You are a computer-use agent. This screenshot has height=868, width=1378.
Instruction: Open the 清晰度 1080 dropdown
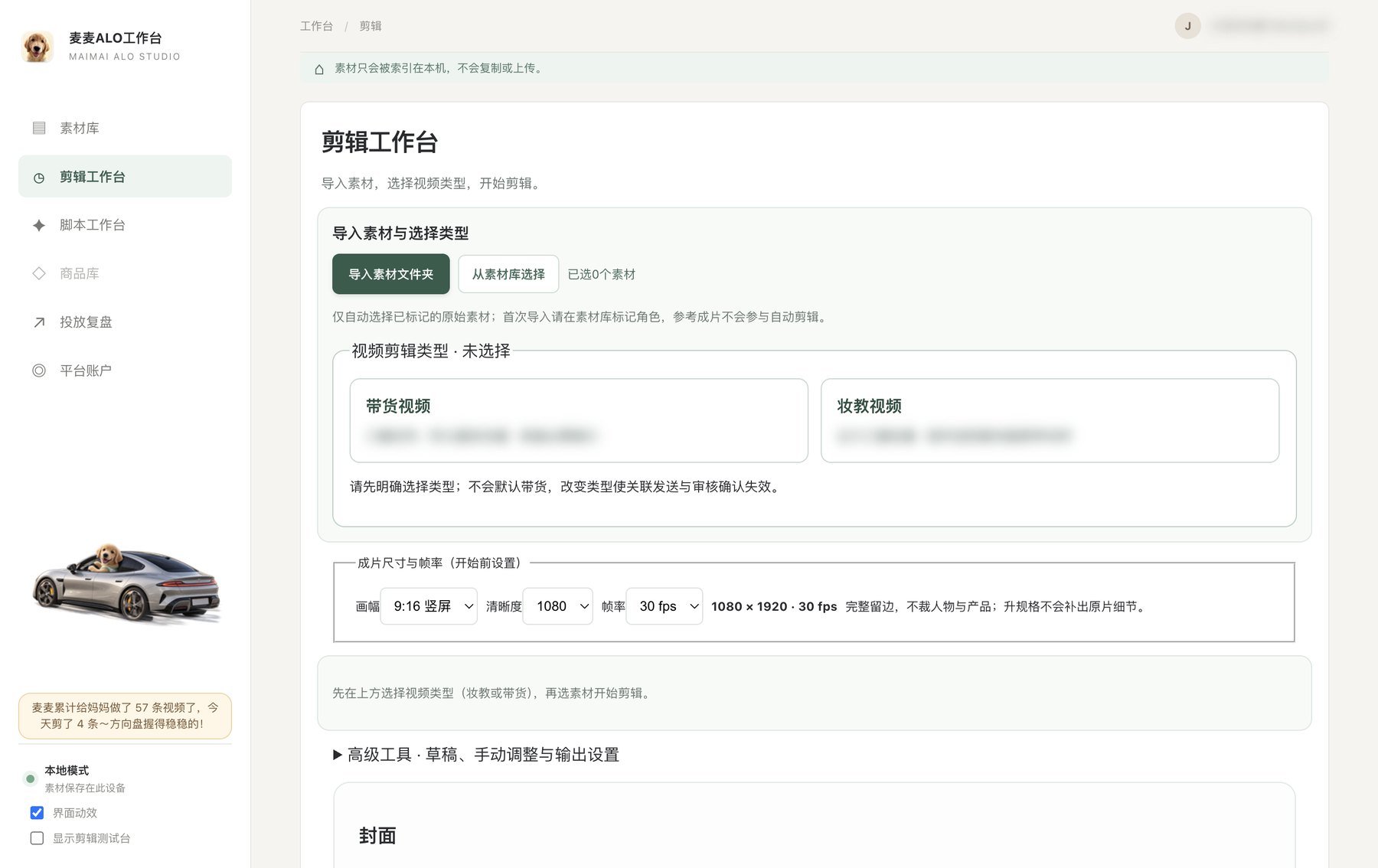pyautogui.click(x=557, y=606)
